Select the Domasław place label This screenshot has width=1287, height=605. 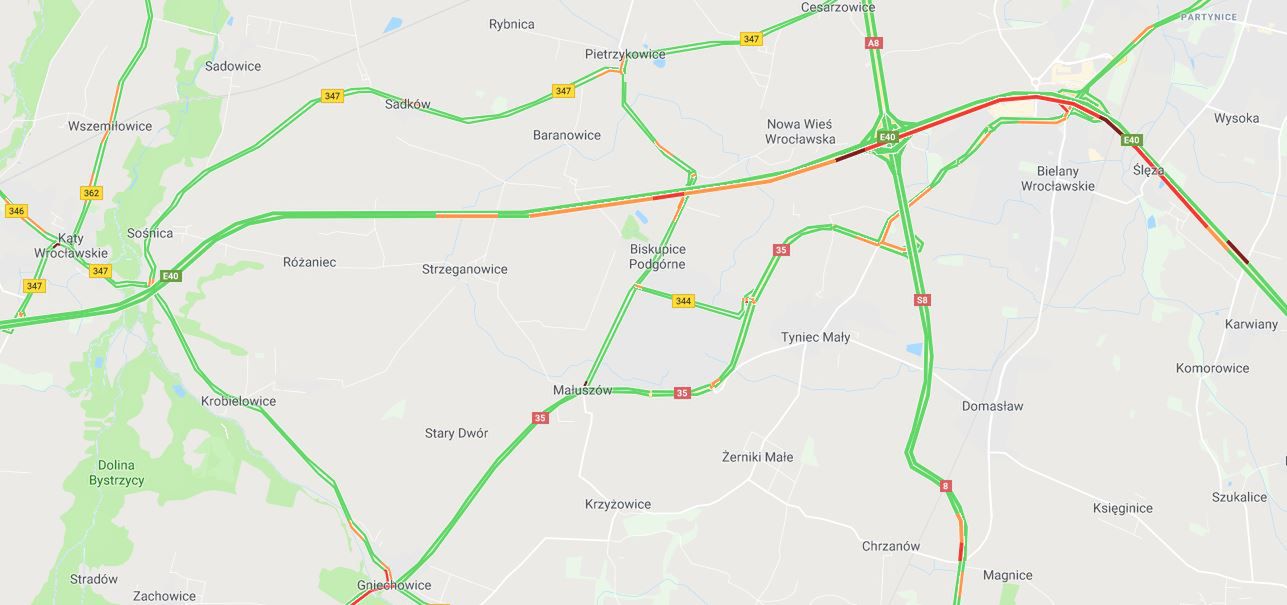pyautogui.click(x=992, y=407)
